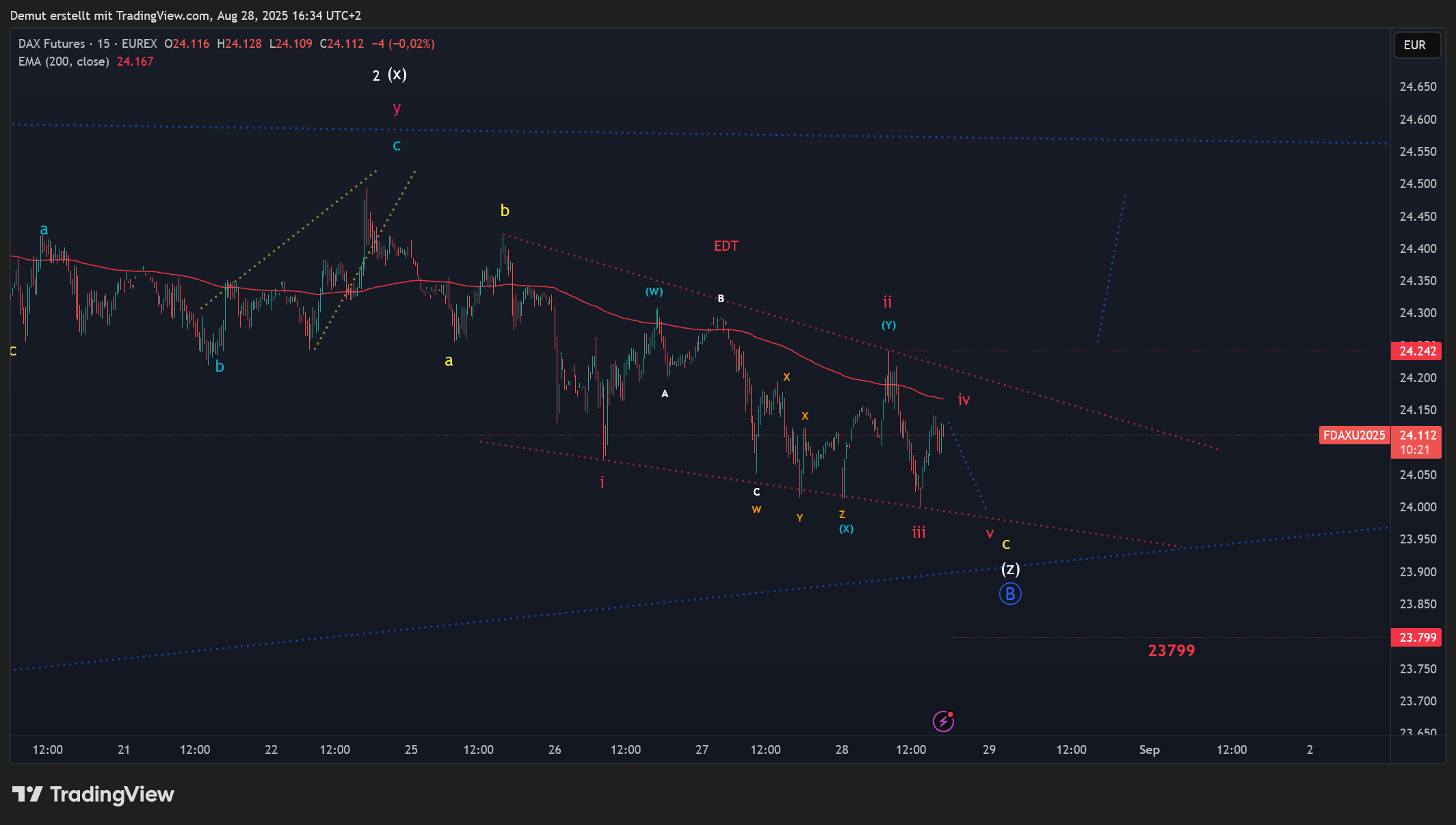Click the purple lightning event icon
This screenshot has height=825, width=1456.
(943, 720)
